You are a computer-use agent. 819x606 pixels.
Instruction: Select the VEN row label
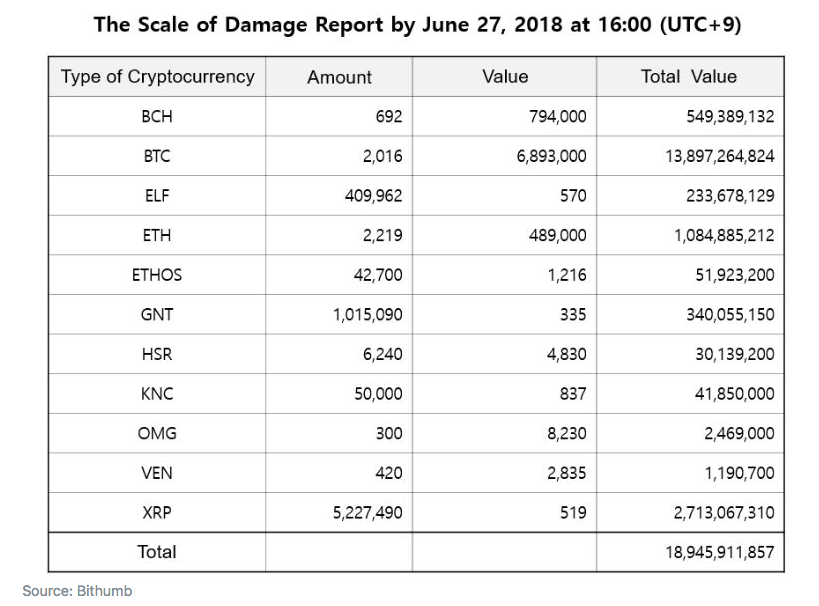point(157,473)
